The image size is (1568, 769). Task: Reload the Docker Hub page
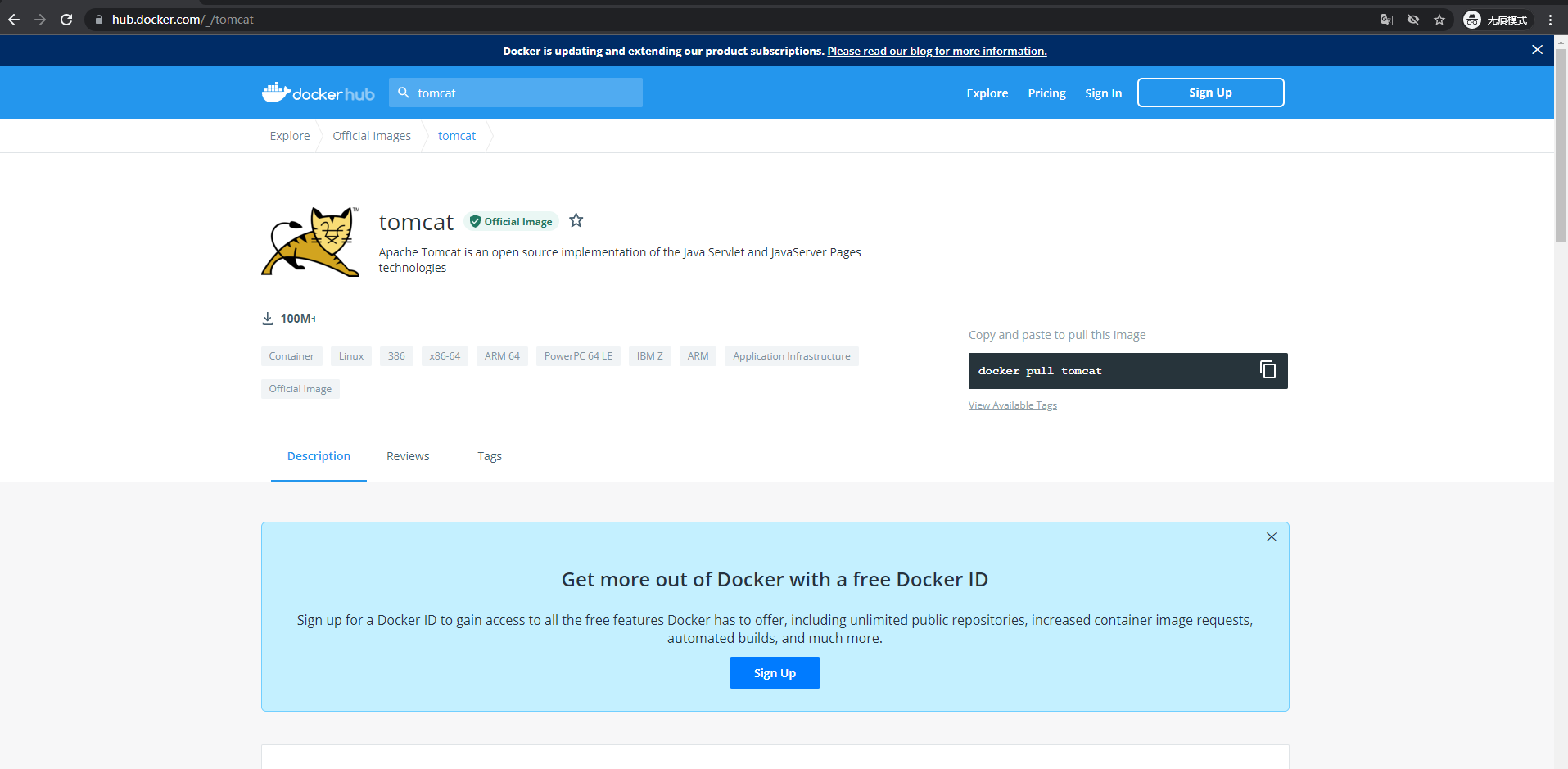click(x=66, y=20)
